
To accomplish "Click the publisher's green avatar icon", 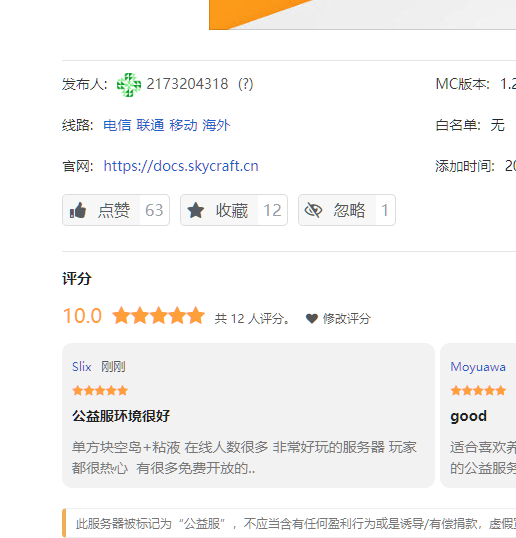I will tap(129, 84).
